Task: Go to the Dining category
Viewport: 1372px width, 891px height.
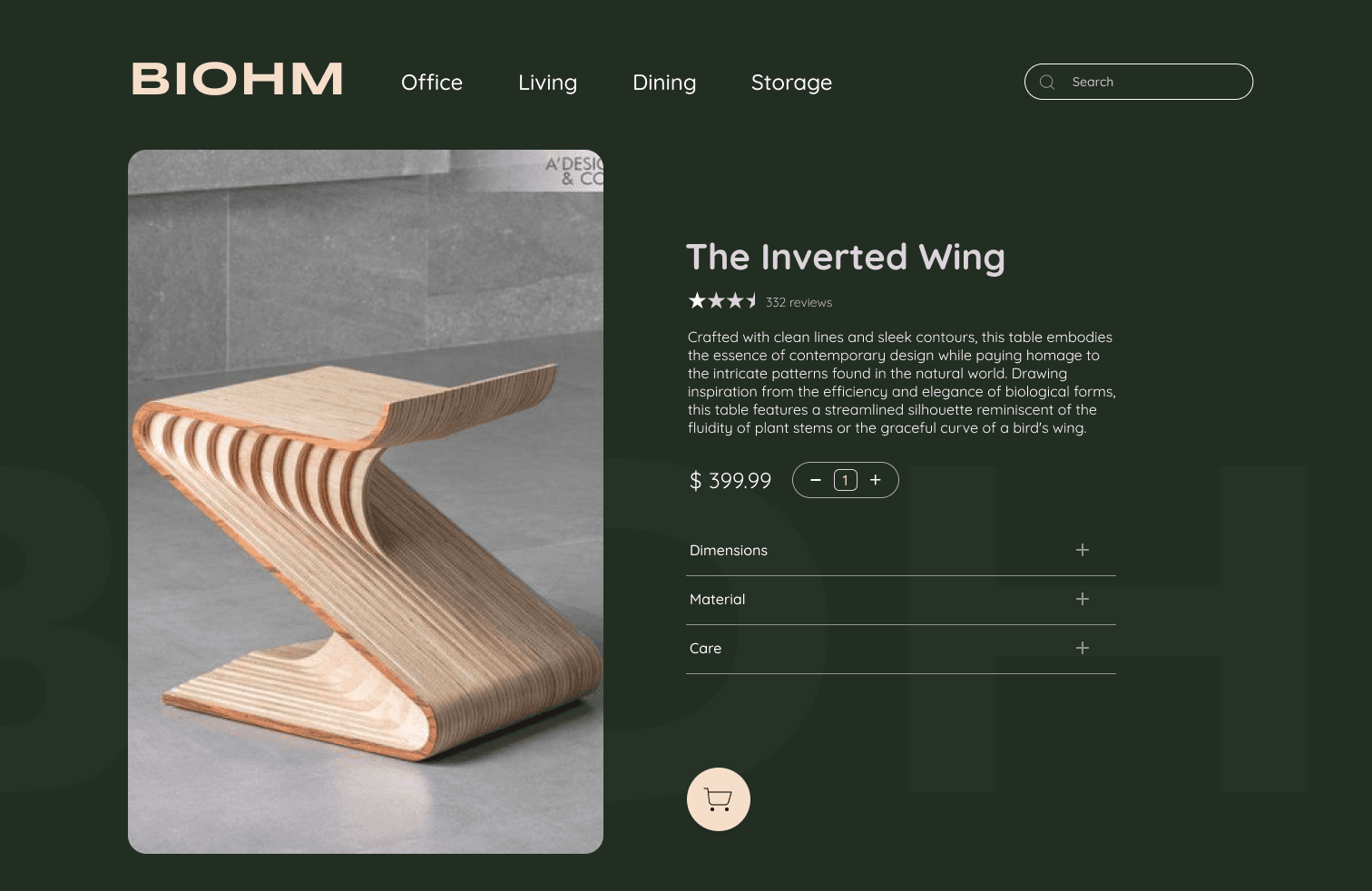Action: (x=664, y=83)
